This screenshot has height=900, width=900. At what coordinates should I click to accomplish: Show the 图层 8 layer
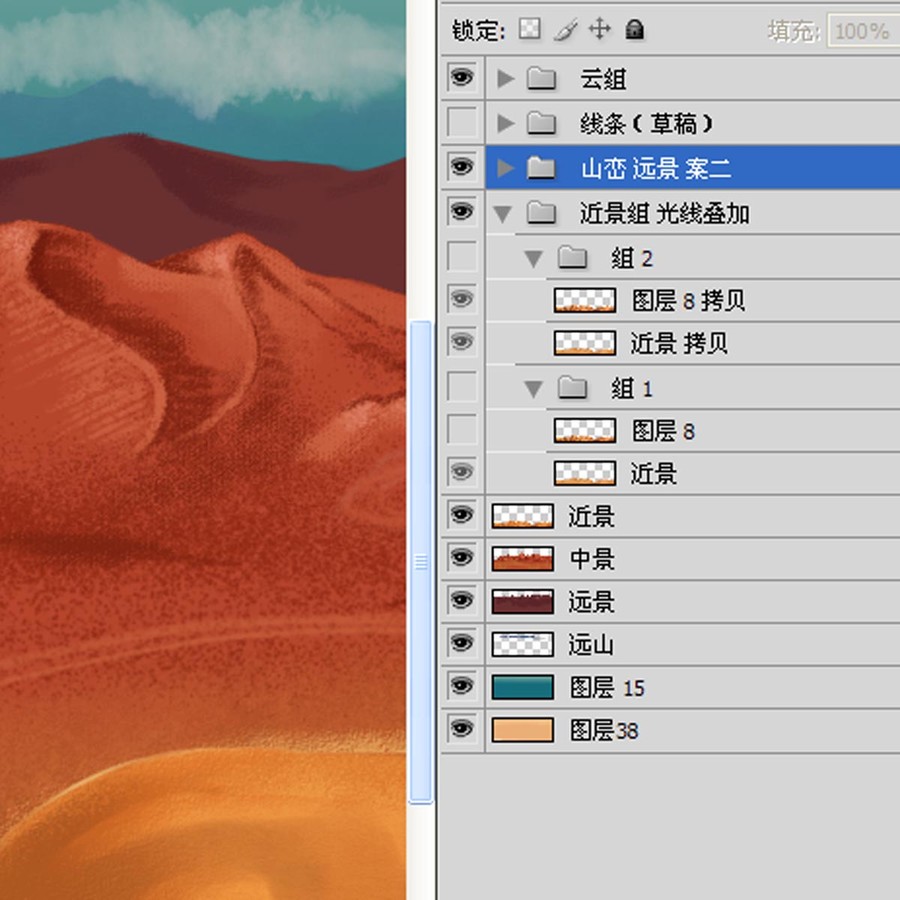pos(462,429)
